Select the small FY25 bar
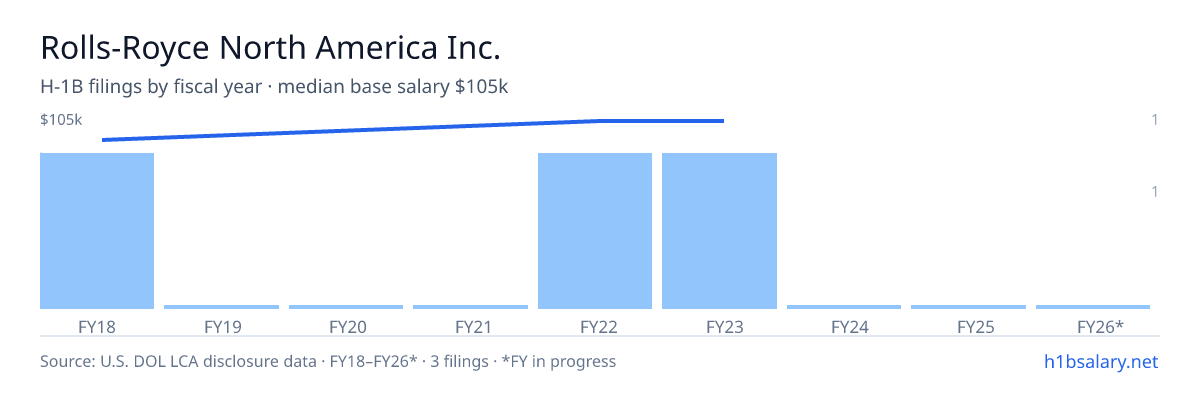Screen dimensions: 1200x400 click(x=969, y=307)
